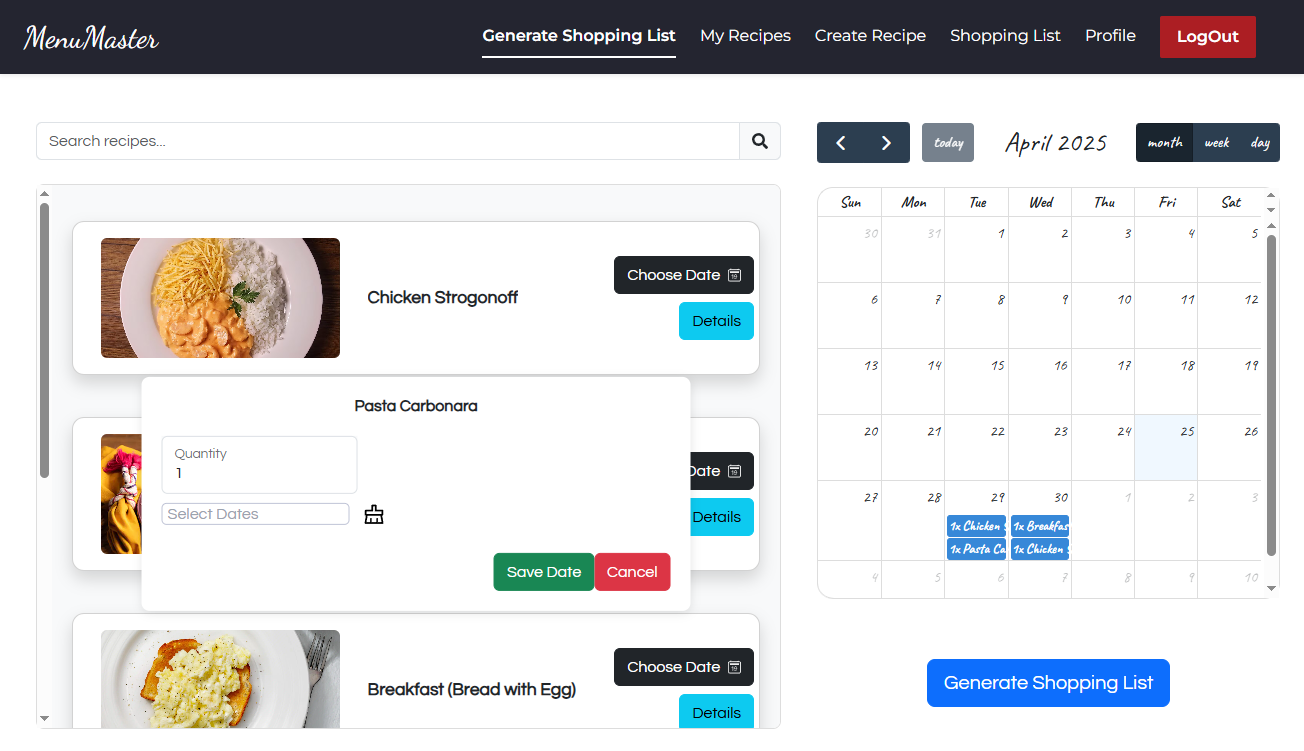Select the 1x Chicken event on April 29

[x=976, y=526]
